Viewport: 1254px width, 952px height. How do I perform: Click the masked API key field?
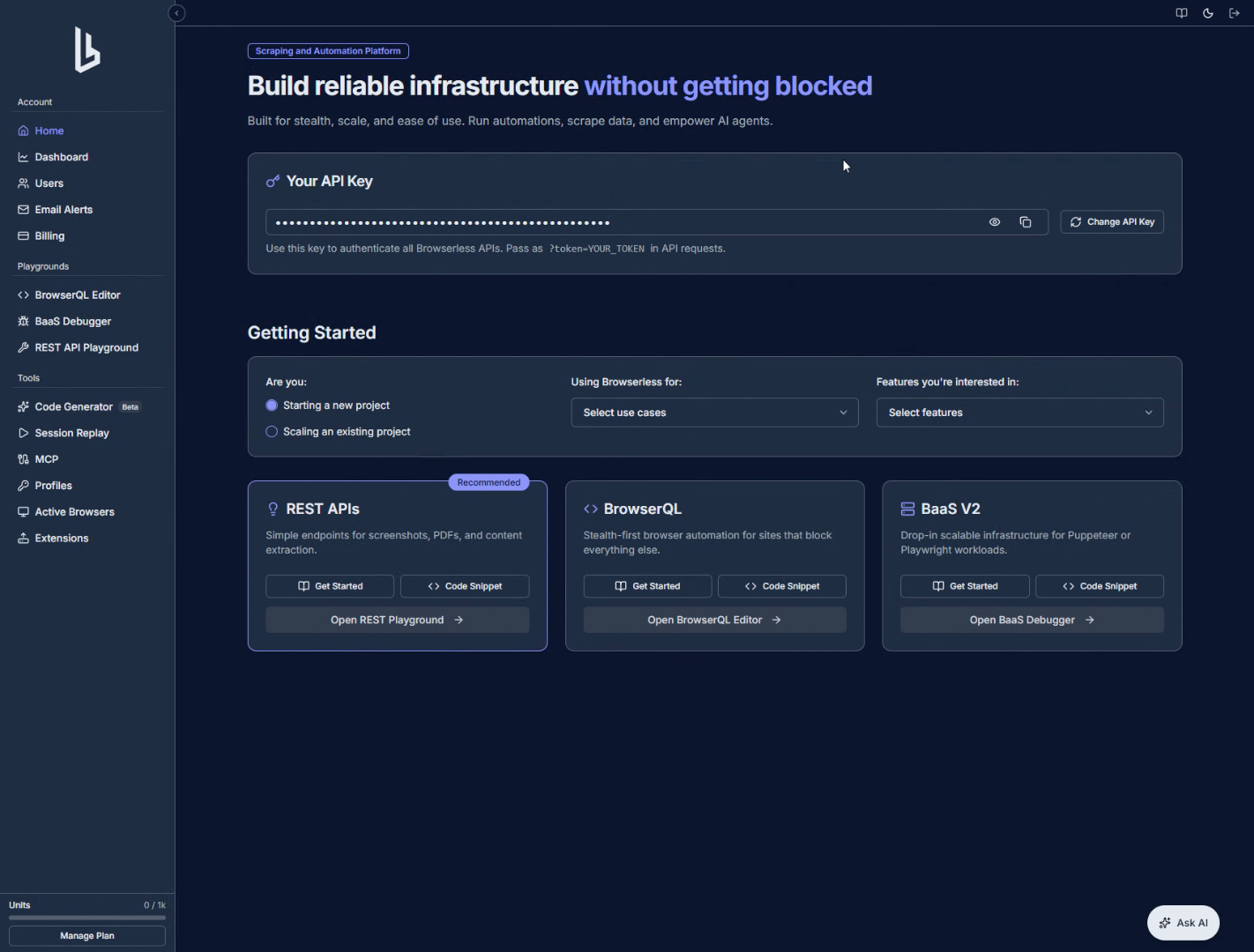pyautogui.click(x=657, y=222)
